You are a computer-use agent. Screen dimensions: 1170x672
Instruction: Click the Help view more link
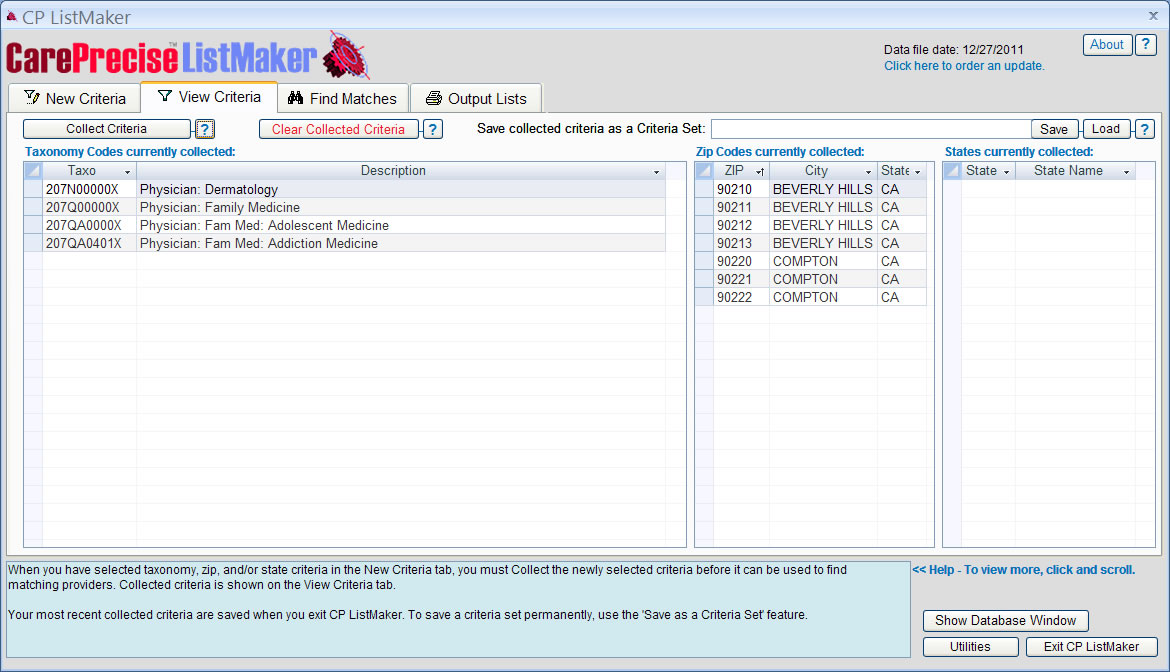(1024, 570)
